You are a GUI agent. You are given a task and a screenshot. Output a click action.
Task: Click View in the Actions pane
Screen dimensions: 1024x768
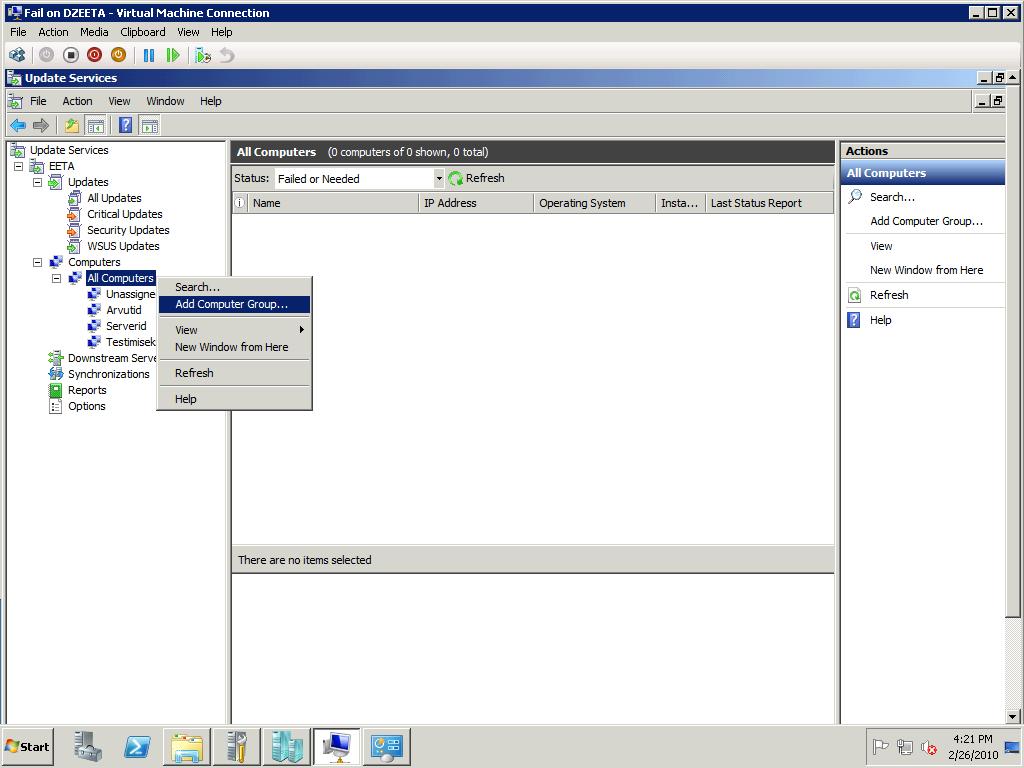[x=881, y=246]
